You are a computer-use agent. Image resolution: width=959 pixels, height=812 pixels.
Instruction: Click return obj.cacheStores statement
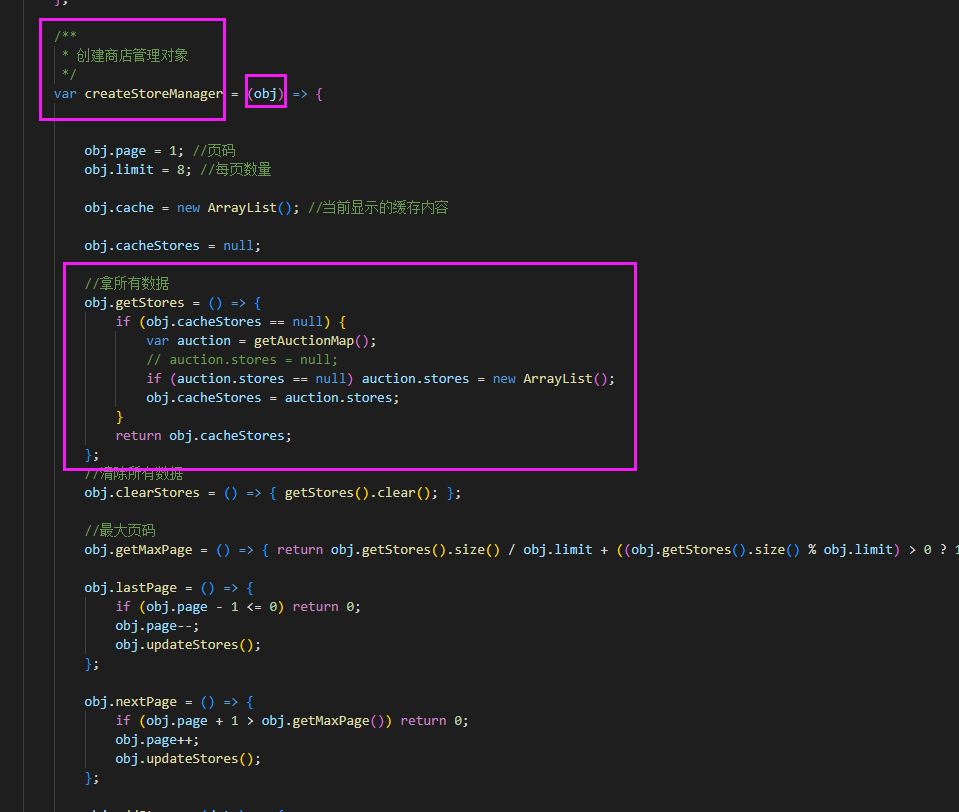coord(204,435)
